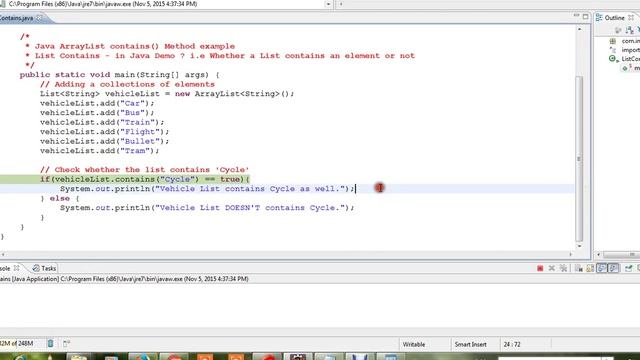Remove the launch with the gray X
This screenshot has height=360, width=640.
click(x=552, y=268)
